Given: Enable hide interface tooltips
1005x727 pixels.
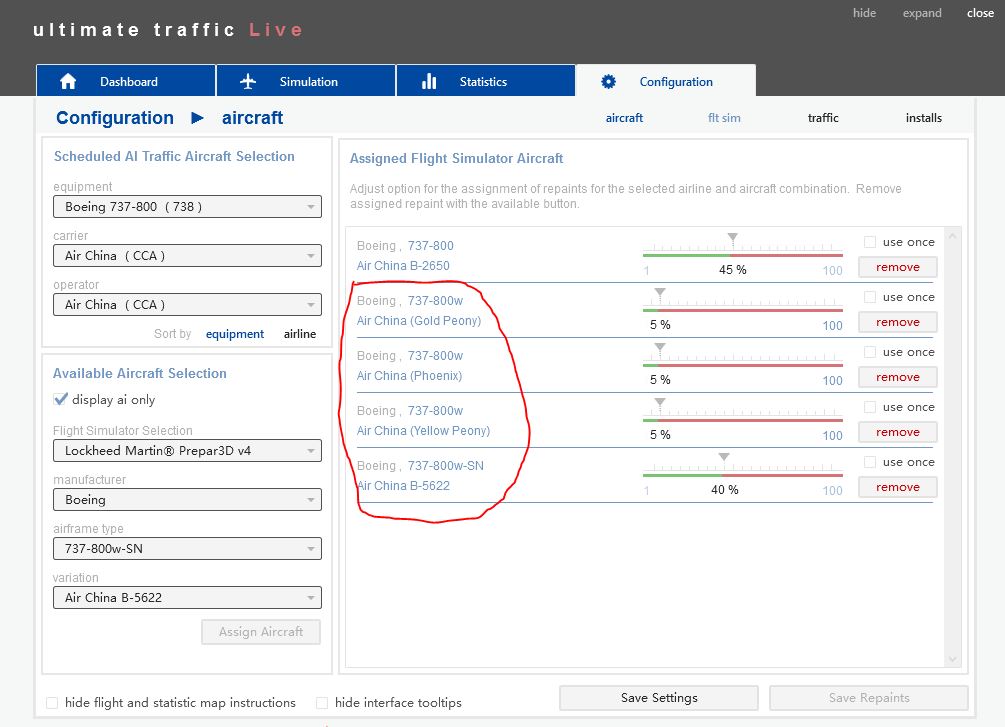Looking at the screenshot, I should (322, 703).
